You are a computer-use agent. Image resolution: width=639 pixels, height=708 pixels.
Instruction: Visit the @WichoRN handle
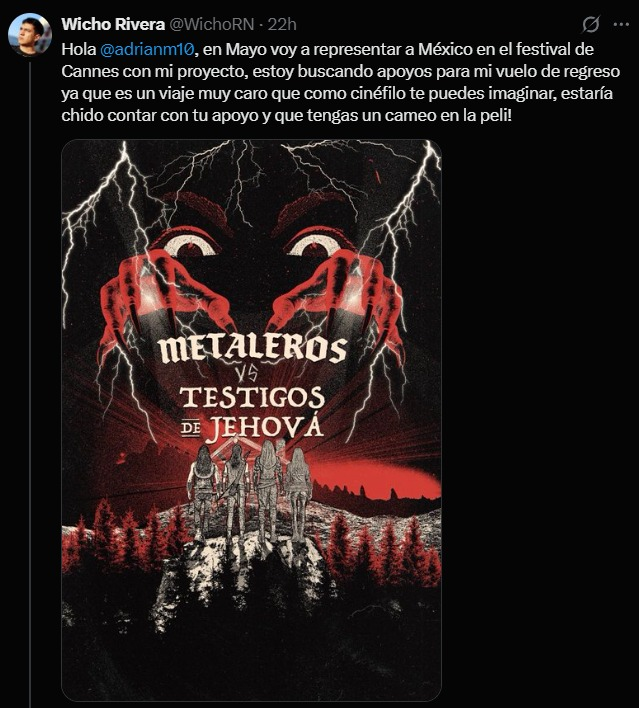211,24
